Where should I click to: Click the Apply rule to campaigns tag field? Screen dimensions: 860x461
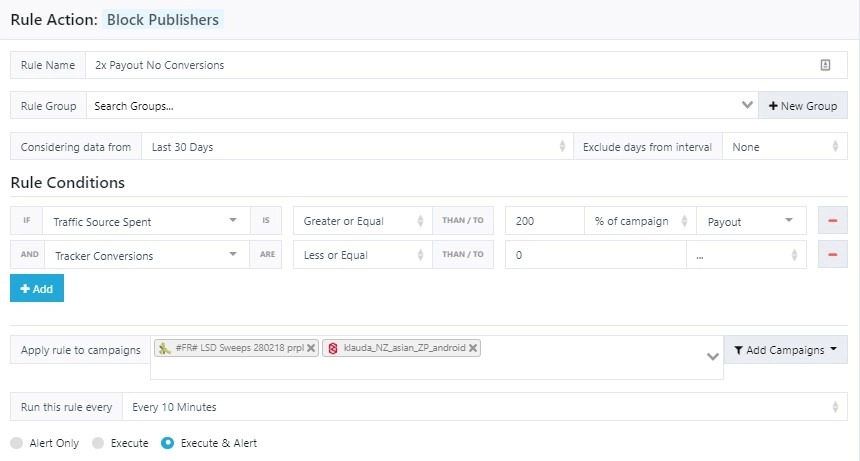437,357
